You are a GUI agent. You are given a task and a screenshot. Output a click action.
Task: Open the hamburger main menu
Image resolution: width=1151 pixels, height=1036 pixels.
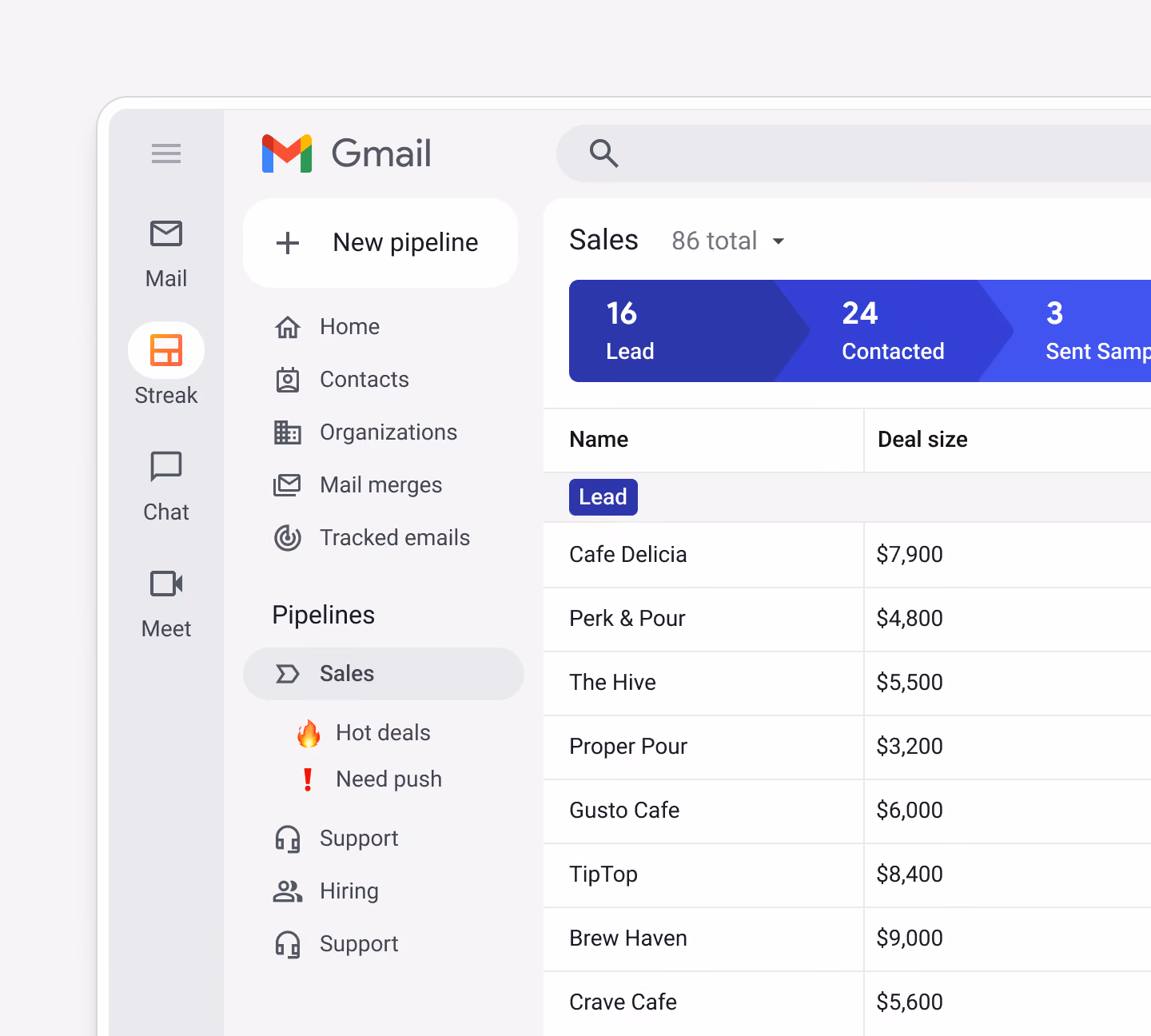point(166,153)
